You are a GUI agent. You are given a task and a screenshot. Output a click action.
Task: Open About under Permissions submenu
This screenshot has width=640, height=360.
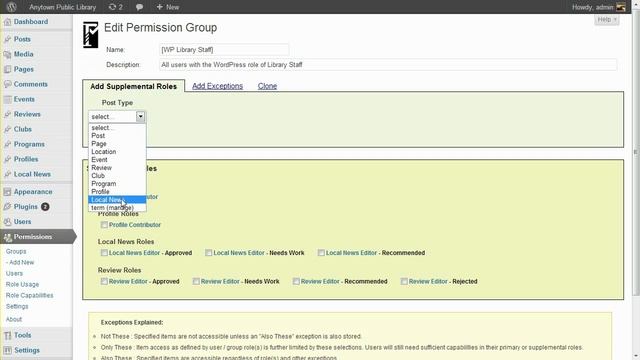[13, 320]
